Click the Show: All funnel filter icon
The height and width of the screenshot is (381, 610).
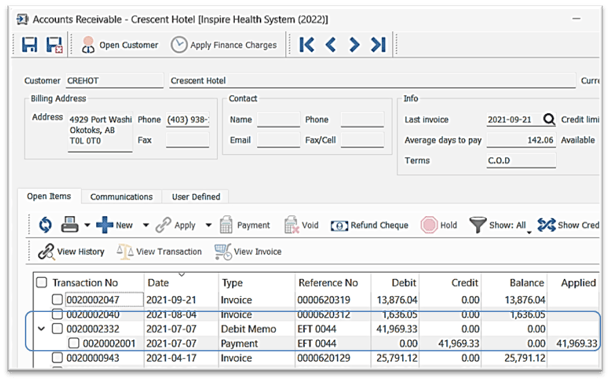477,225
